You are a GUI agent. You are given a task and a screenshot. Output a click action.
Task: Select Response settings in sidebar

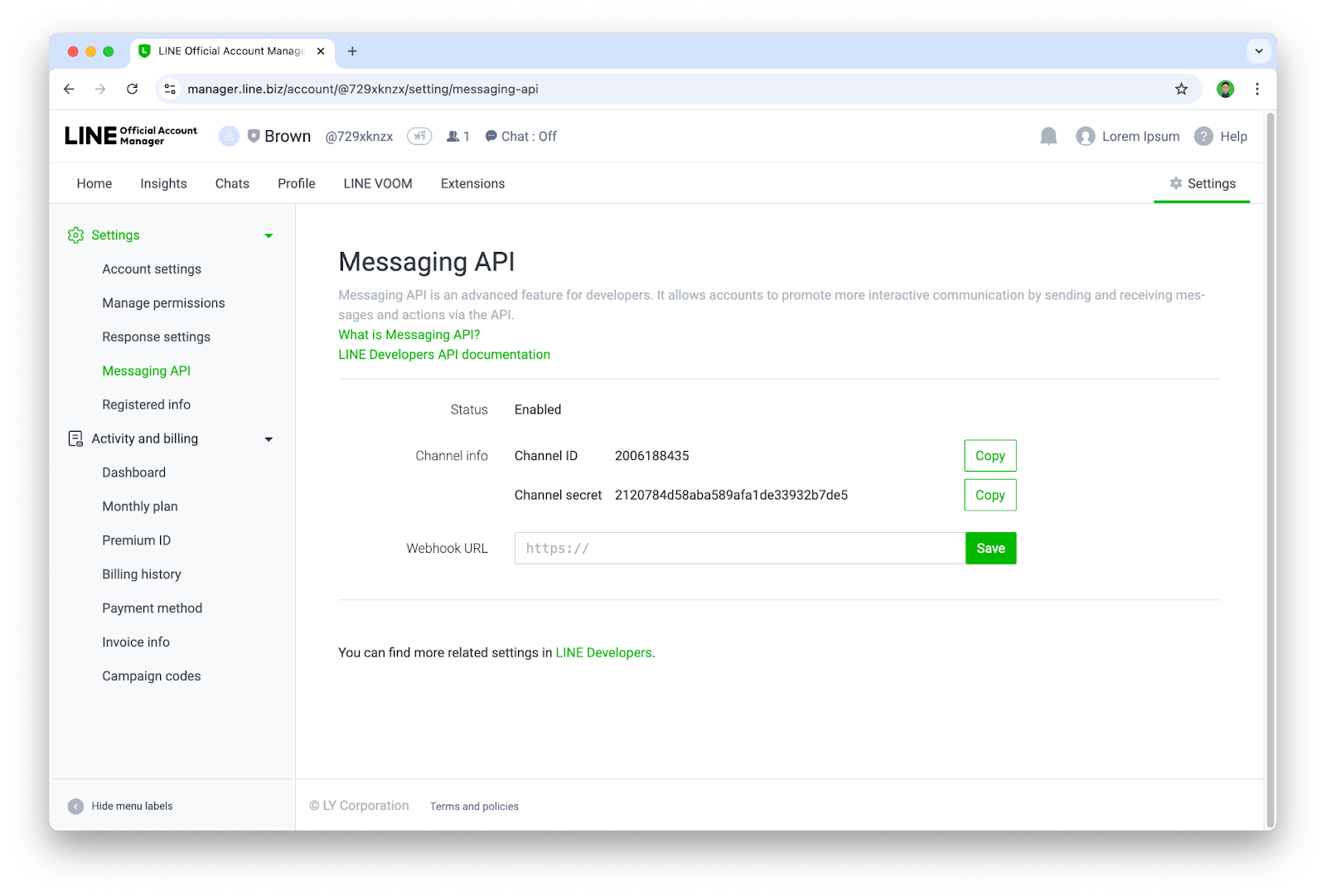156,337
